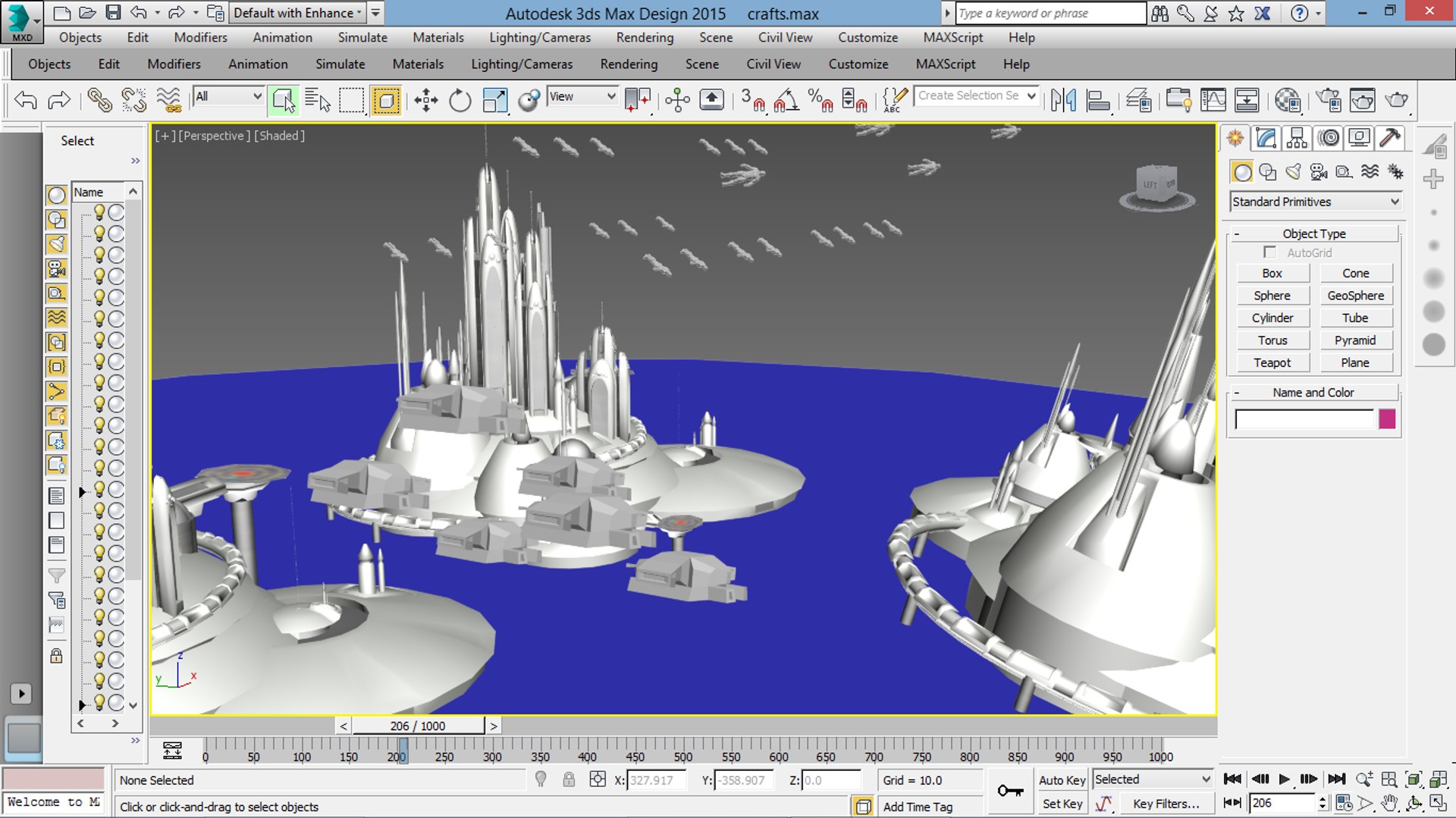Click the Plane primitive button

click(1355, 363)
